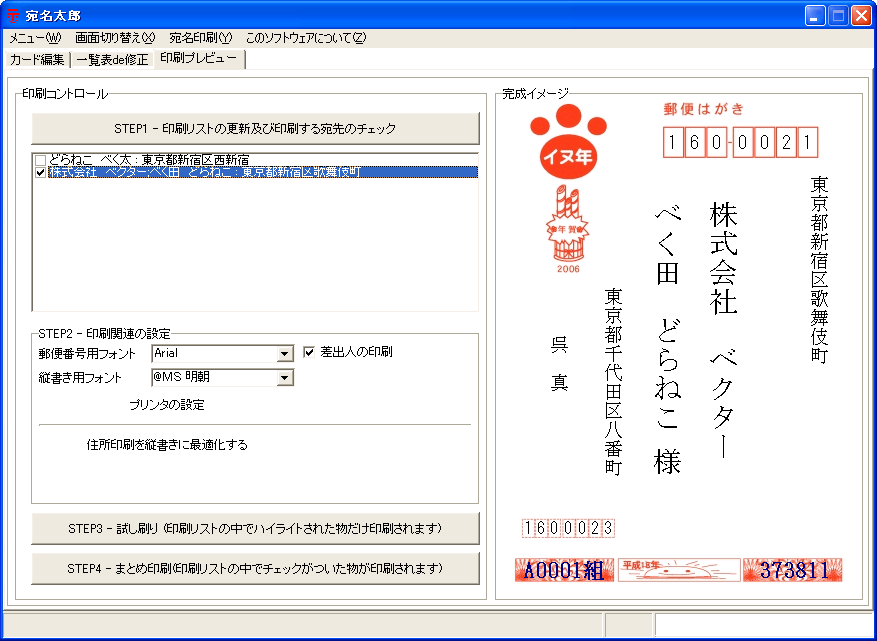877x641 pixels.
Task: Open the 縦書き用フォント dropdown arrow
Action: [x=285, y=378]
